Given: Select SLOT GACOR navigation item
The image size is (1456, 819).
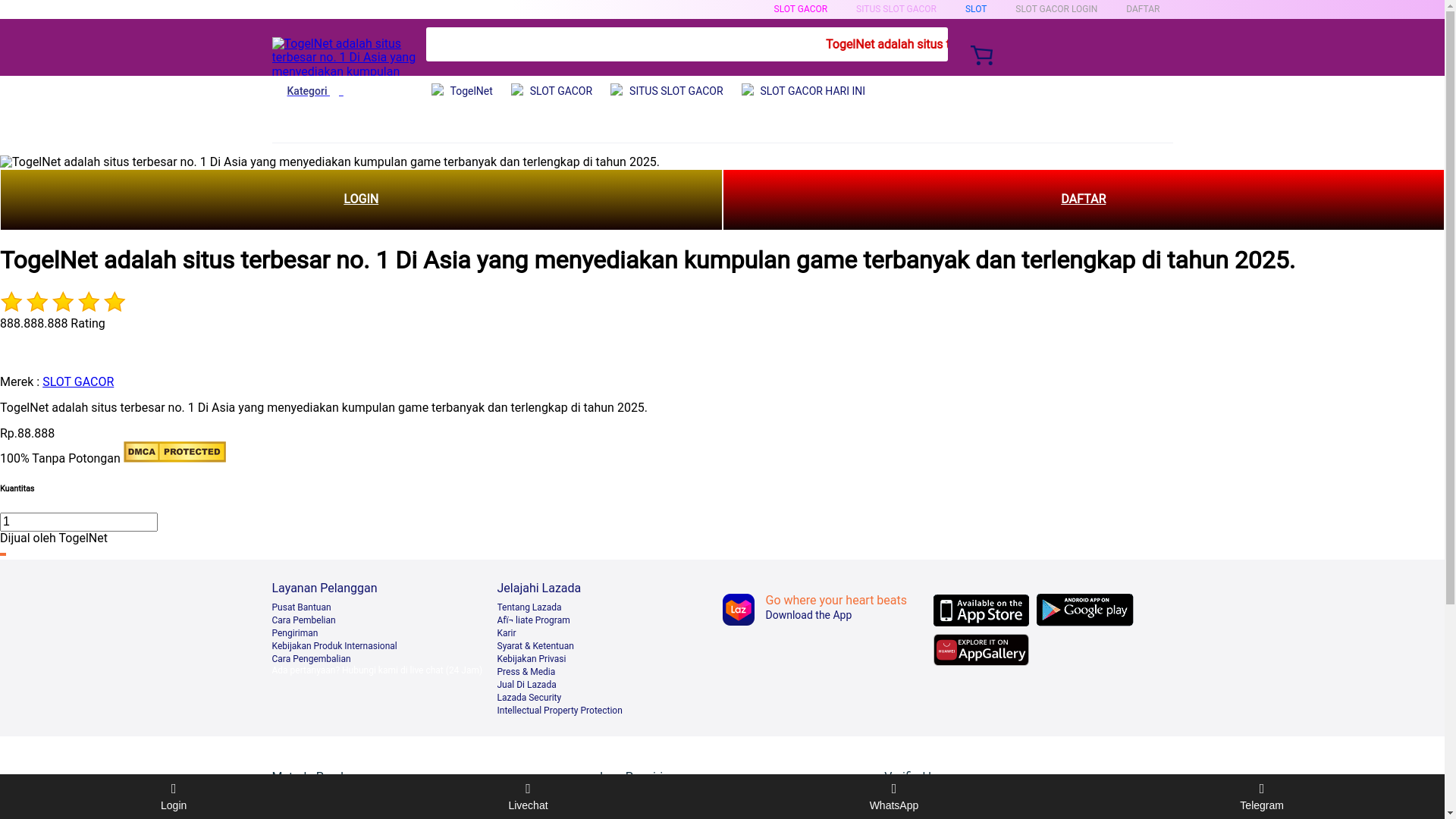Looking at the screenshot, I should (x=551, y=91).
